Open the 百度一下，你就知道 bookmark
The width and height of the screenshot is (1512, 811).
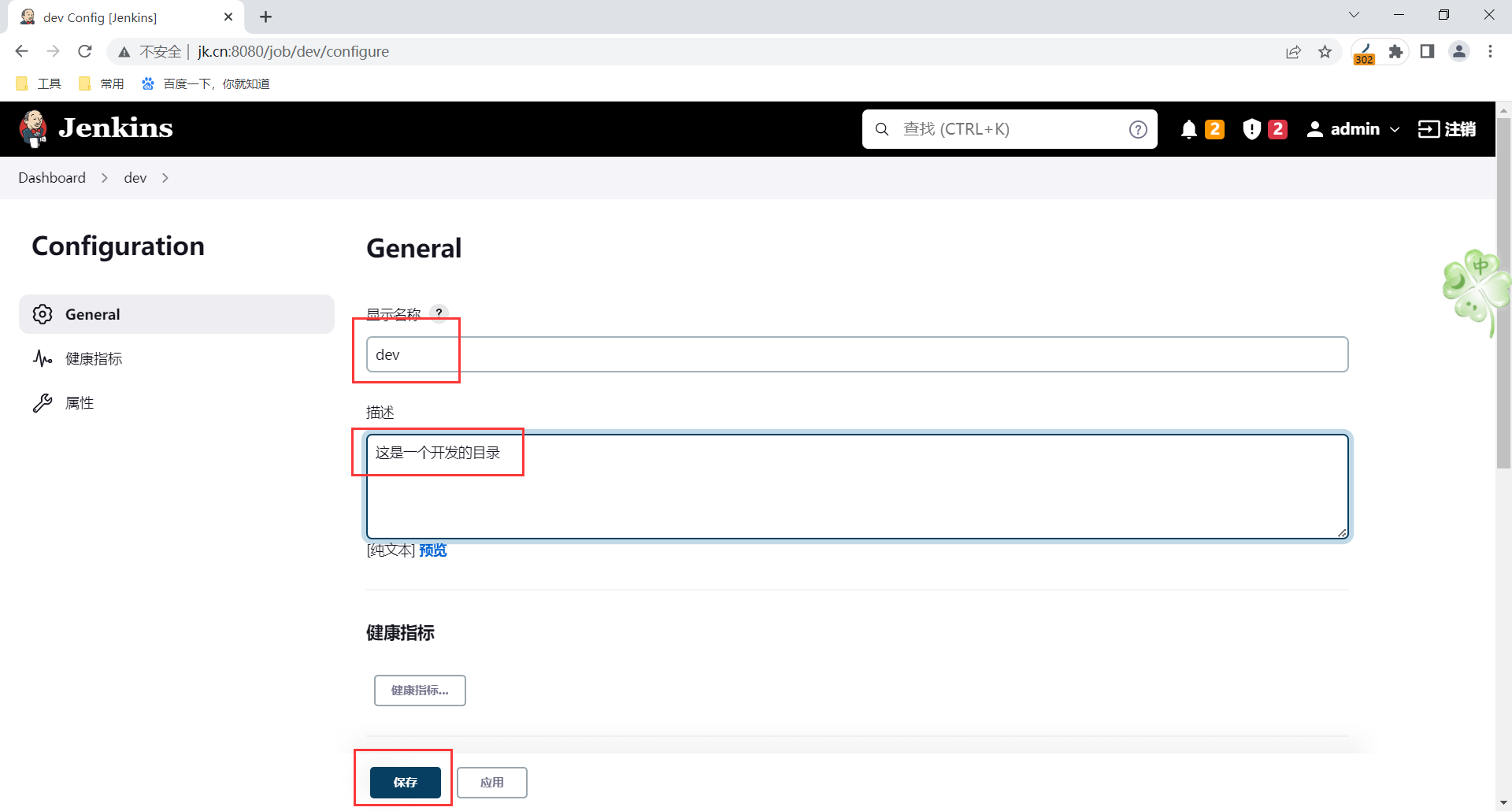206,83
